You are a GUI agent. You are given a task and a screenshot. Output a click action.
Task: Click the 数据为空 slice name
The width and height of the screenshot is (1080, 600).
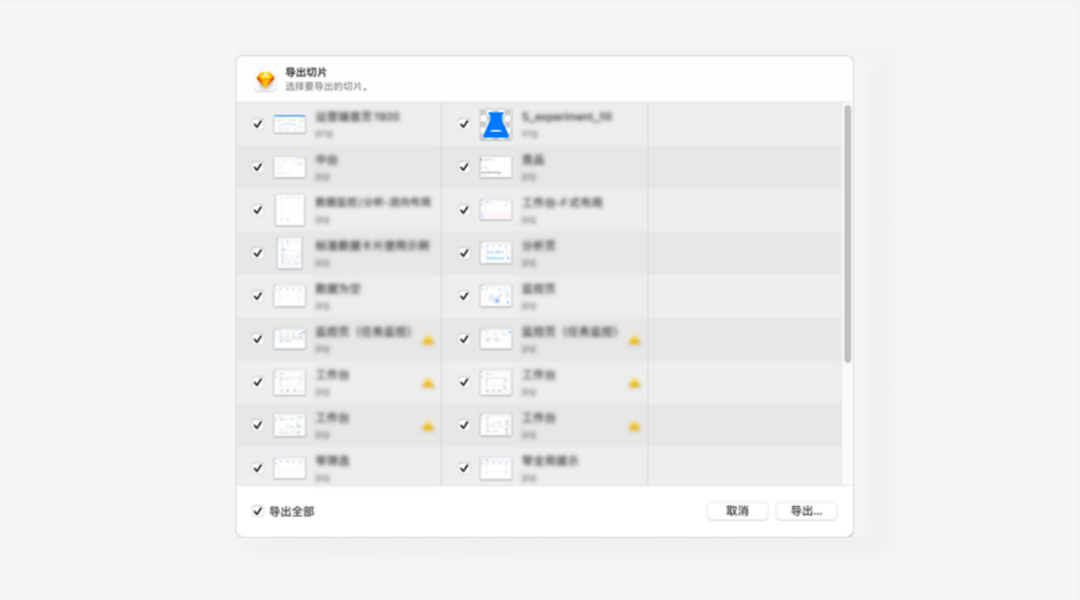tap(338, 289)
